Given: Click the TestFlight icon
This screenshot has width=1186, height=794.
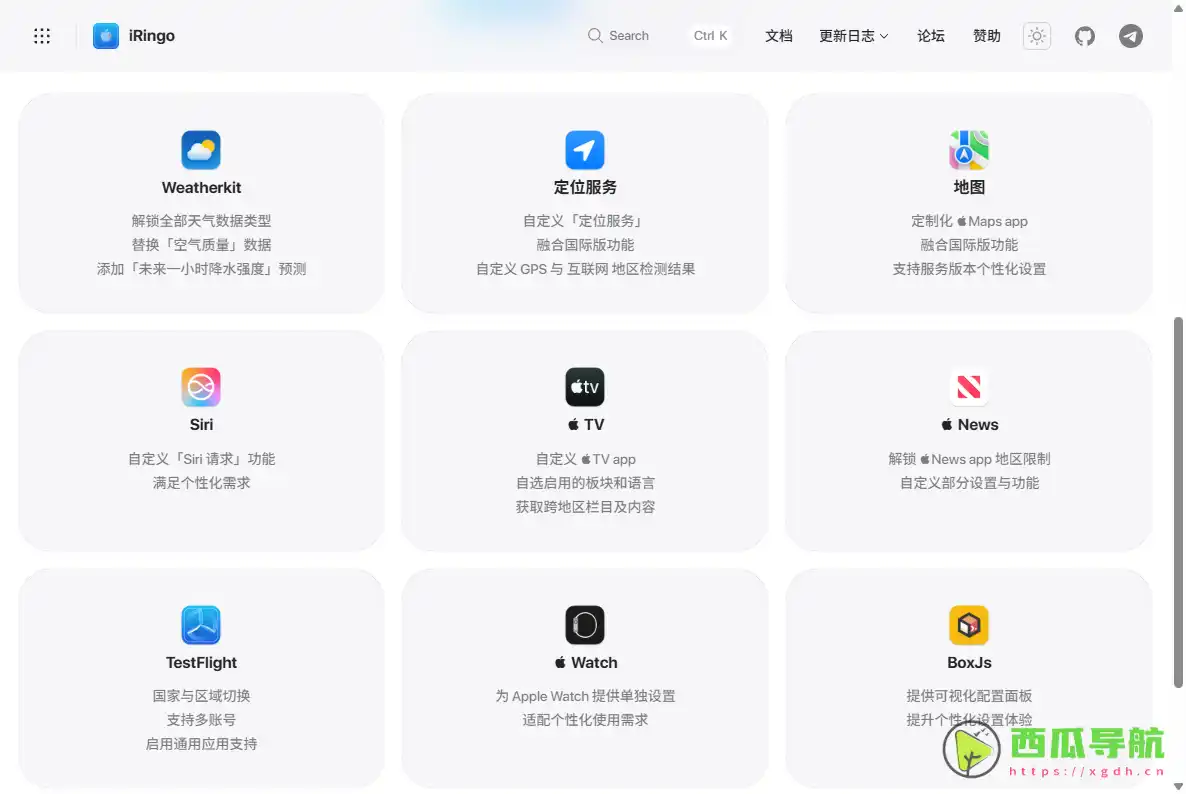Looking at the screenshot, I should point(201,625).
